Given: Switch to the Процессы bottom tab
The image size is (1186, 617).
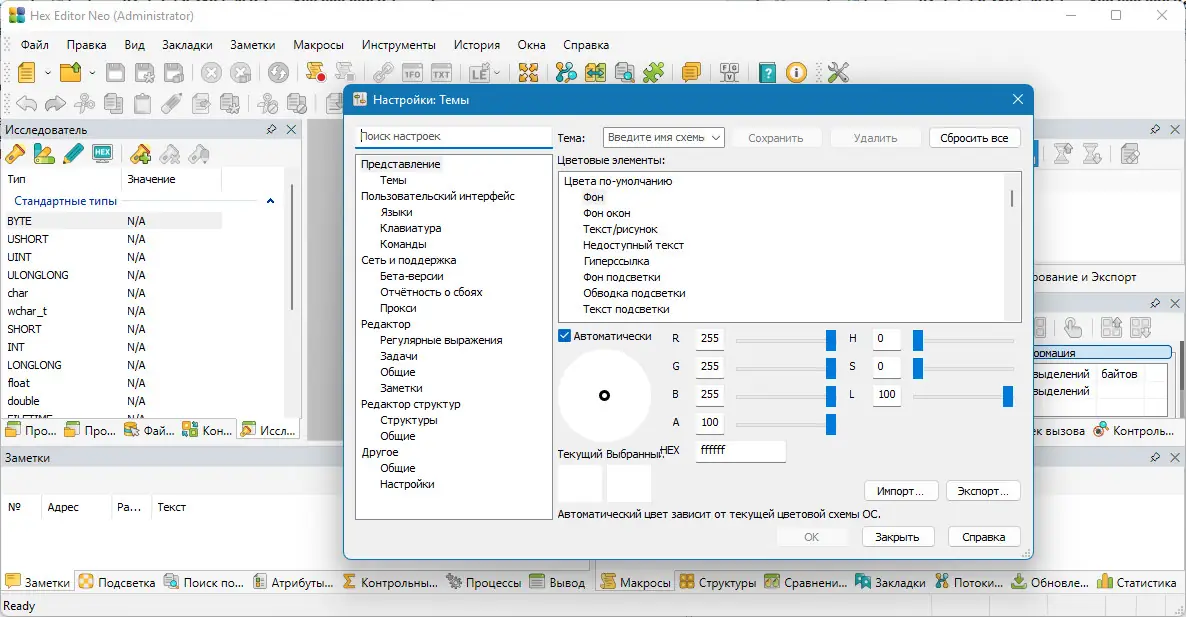Looking at the screenshot, I should (x=484, y=582).
